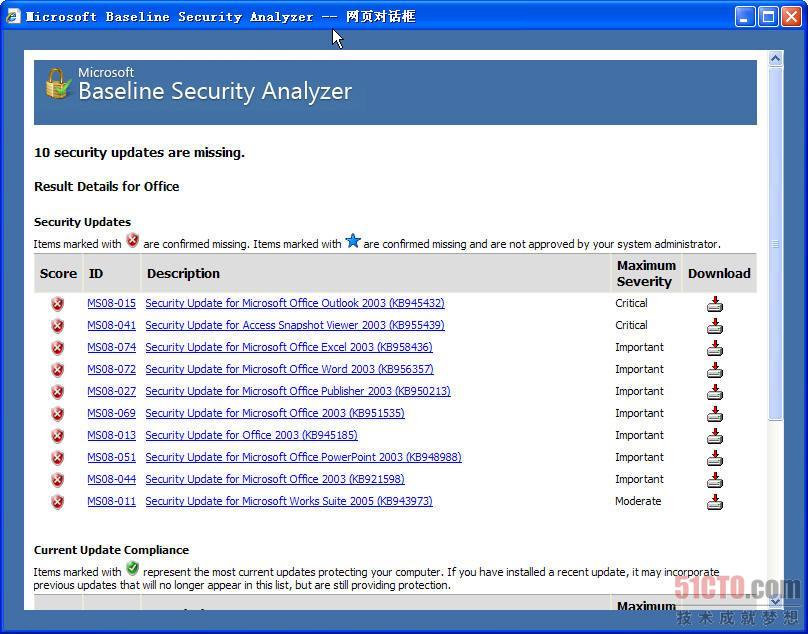Close the Baseline Security Analyzer dialog
This screenshot has height=634, width=808.
click(x=791, y=16)
